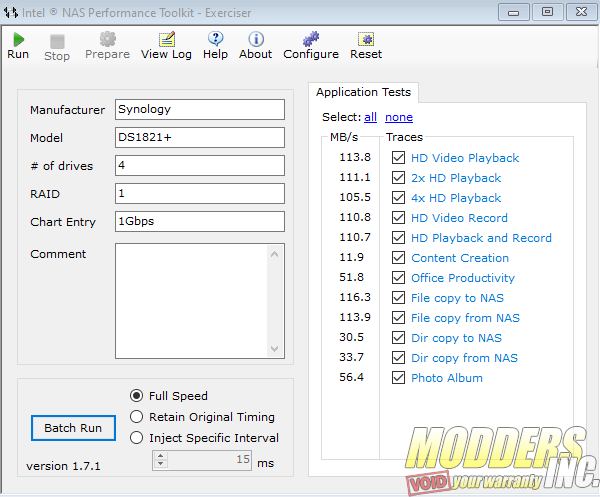Viewport: 600px width, 497px height.
Task: Click the Prepare gear icon
Action: pyautogui.click(x=108, y=39)
